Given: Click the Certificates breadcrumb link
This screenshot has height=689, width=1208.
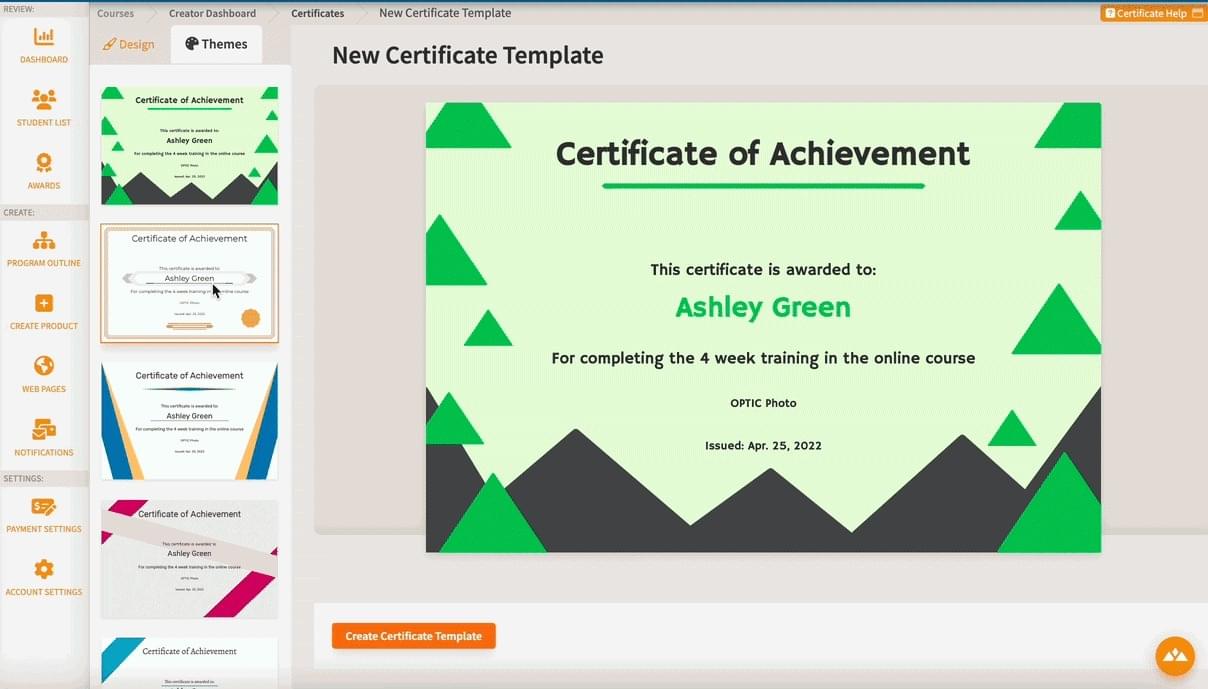Looking at the screenshot, I should click(317, 13).
